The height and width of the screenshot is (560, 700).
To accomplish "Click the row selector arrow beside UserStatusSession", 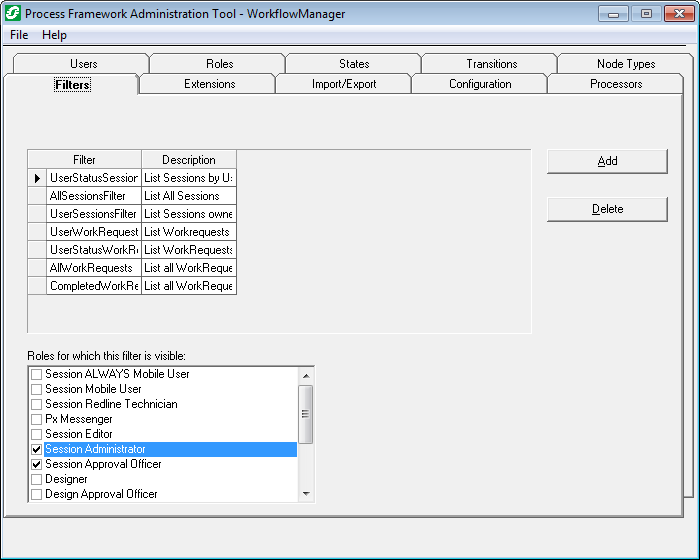I will point(37,178).
